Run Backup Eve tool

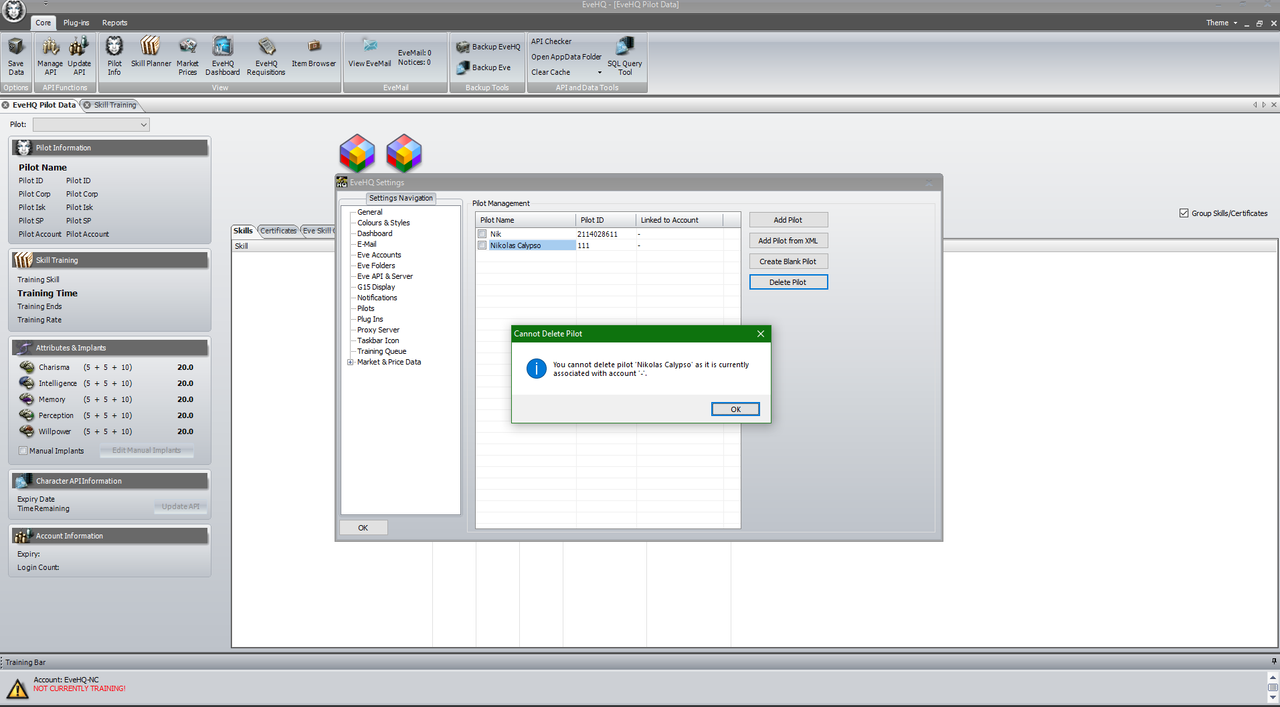pos(484,67)
